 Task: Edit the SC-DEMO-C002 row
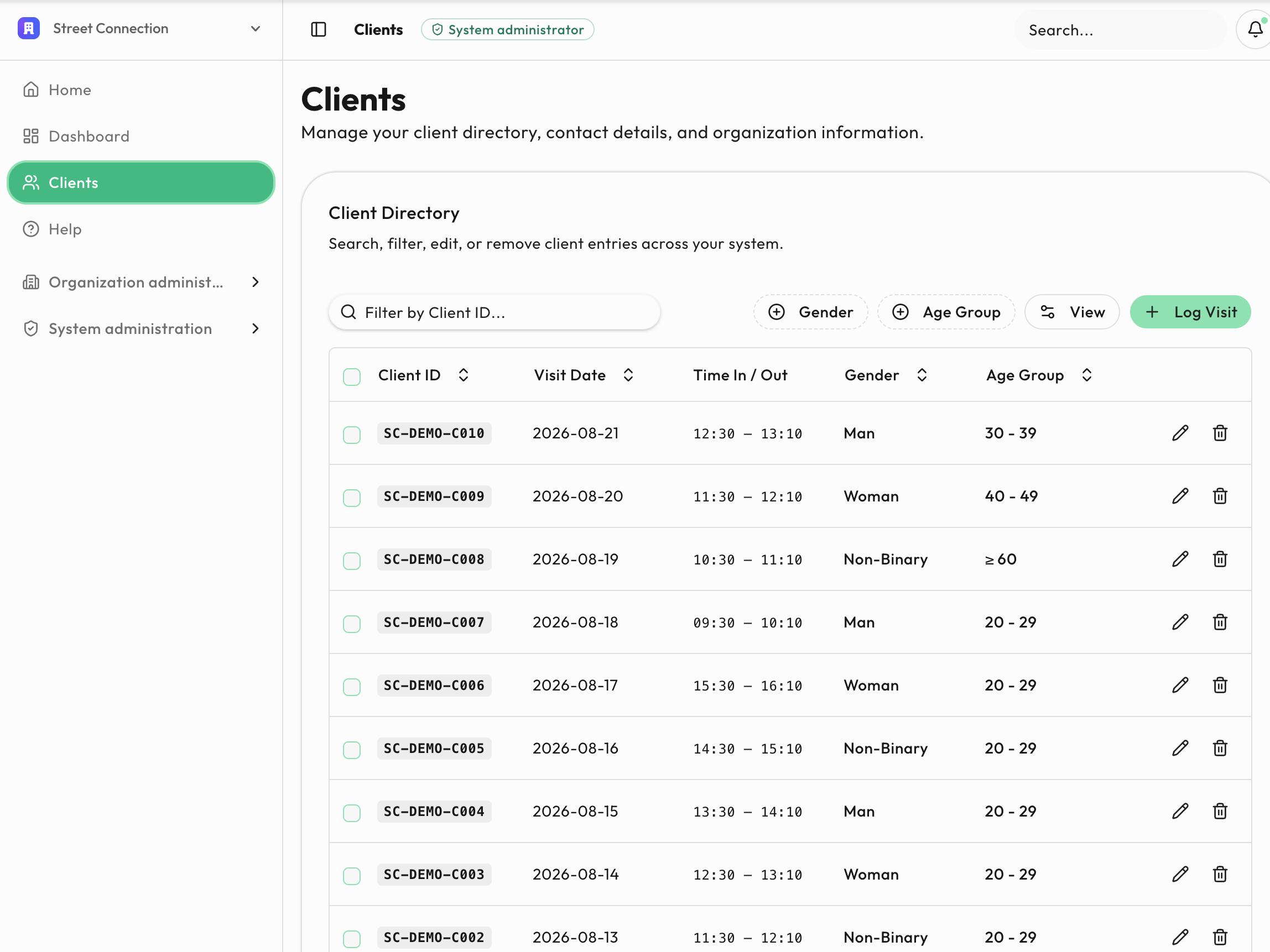[1180, 938]
